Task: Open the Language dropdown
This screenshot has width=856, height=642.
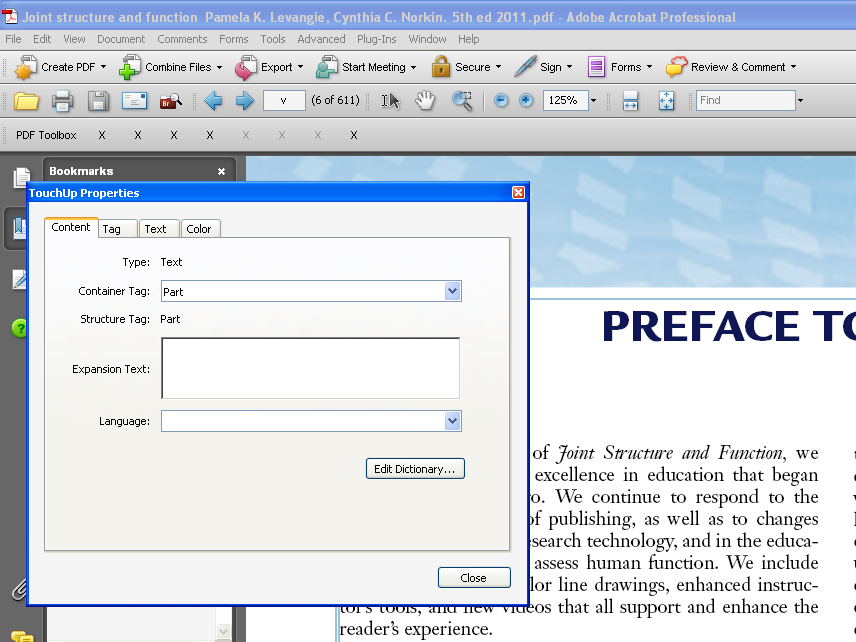Action: tap(453, 421)
